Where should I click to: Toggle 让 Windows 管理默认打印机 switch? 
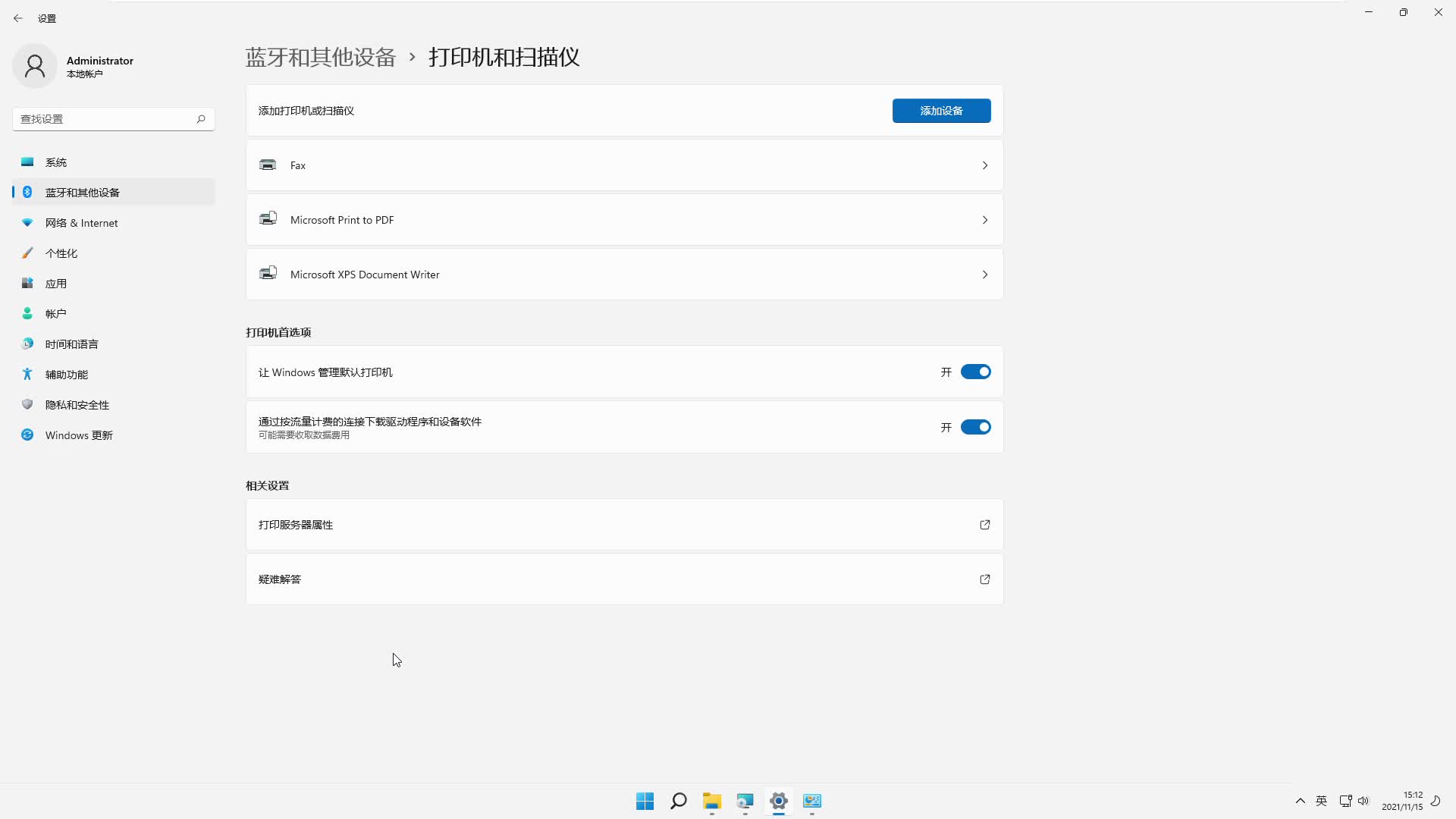click(x=975, y=372)
